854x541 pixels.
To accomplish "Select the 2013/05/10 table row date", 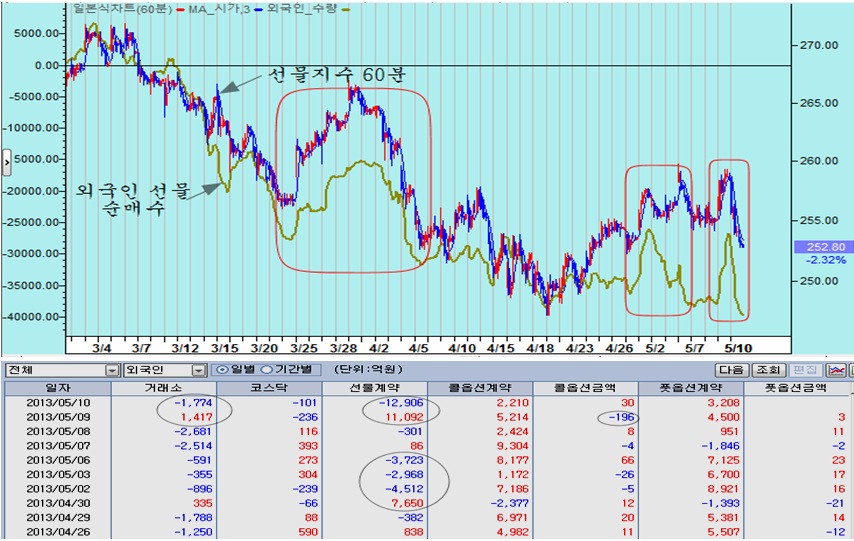I will (x=58, y=403).
